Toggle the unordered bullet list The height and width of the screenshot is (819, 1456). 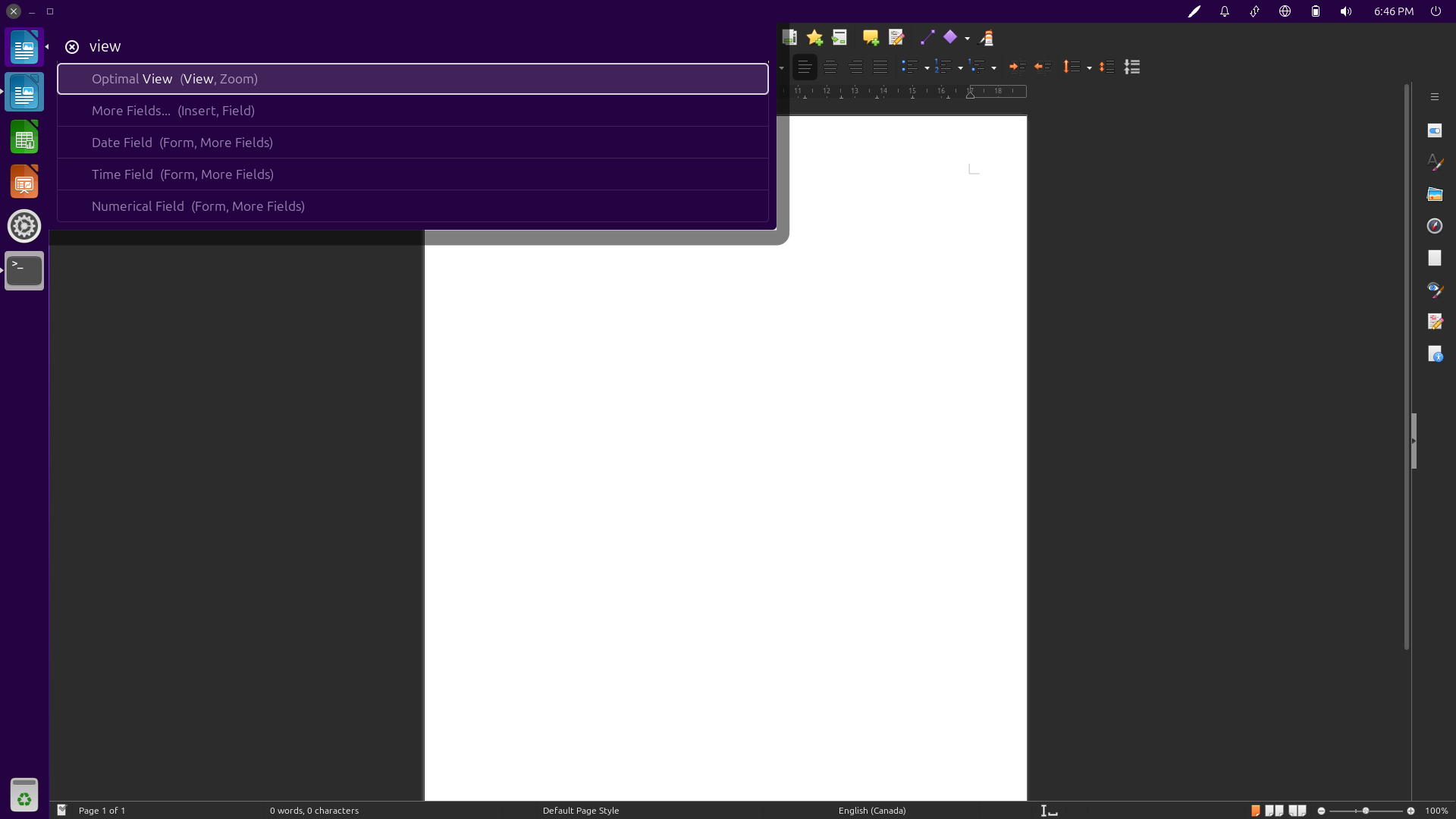pyautogui.click(x=909, y=67)
